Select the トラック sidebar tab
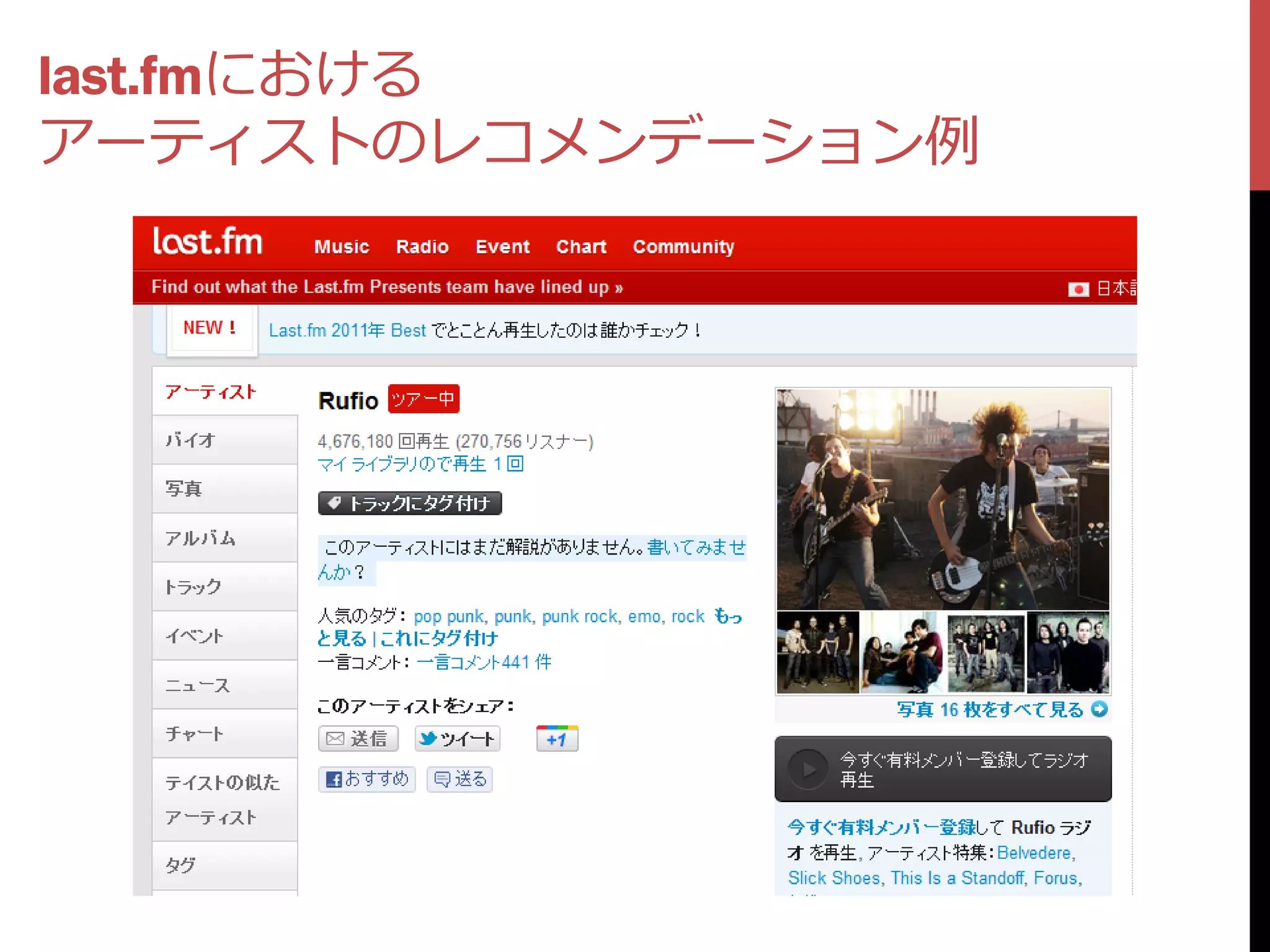The image size is (1270, 952). click(224, 587)
